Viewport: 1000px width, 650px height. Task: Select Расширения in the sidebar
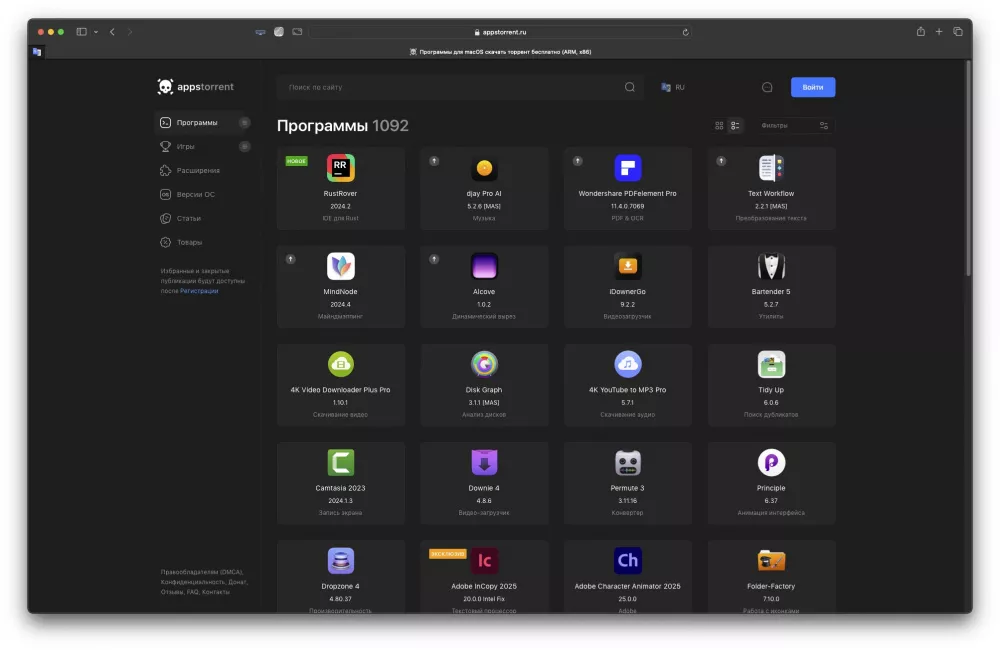click(x=200, y=170)
